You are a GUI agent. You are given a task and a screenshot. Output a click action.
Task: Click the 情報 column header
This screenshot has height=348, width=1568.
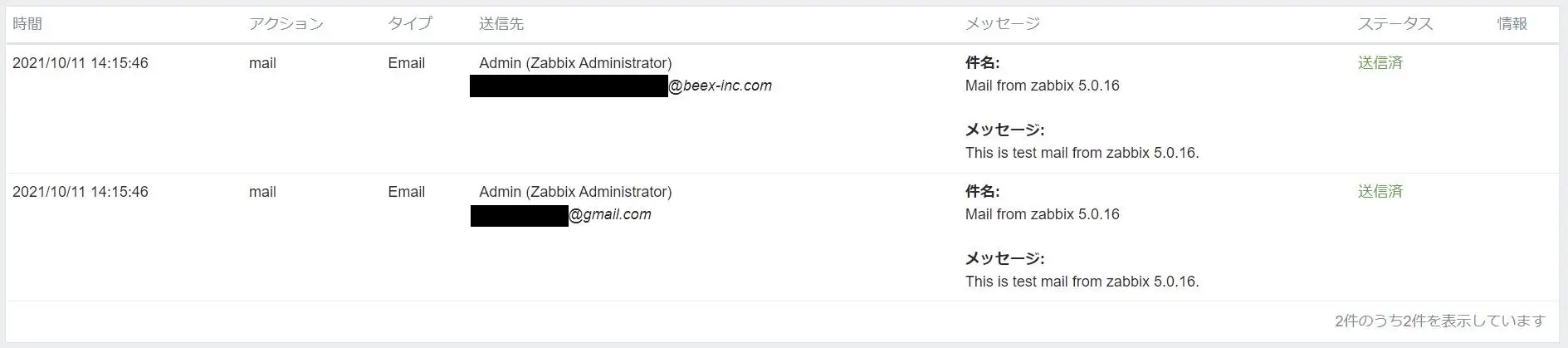[1512, 24]
